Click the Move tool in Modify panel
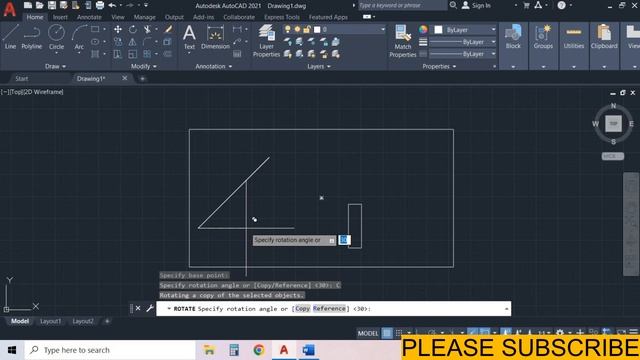 point(118,29)
